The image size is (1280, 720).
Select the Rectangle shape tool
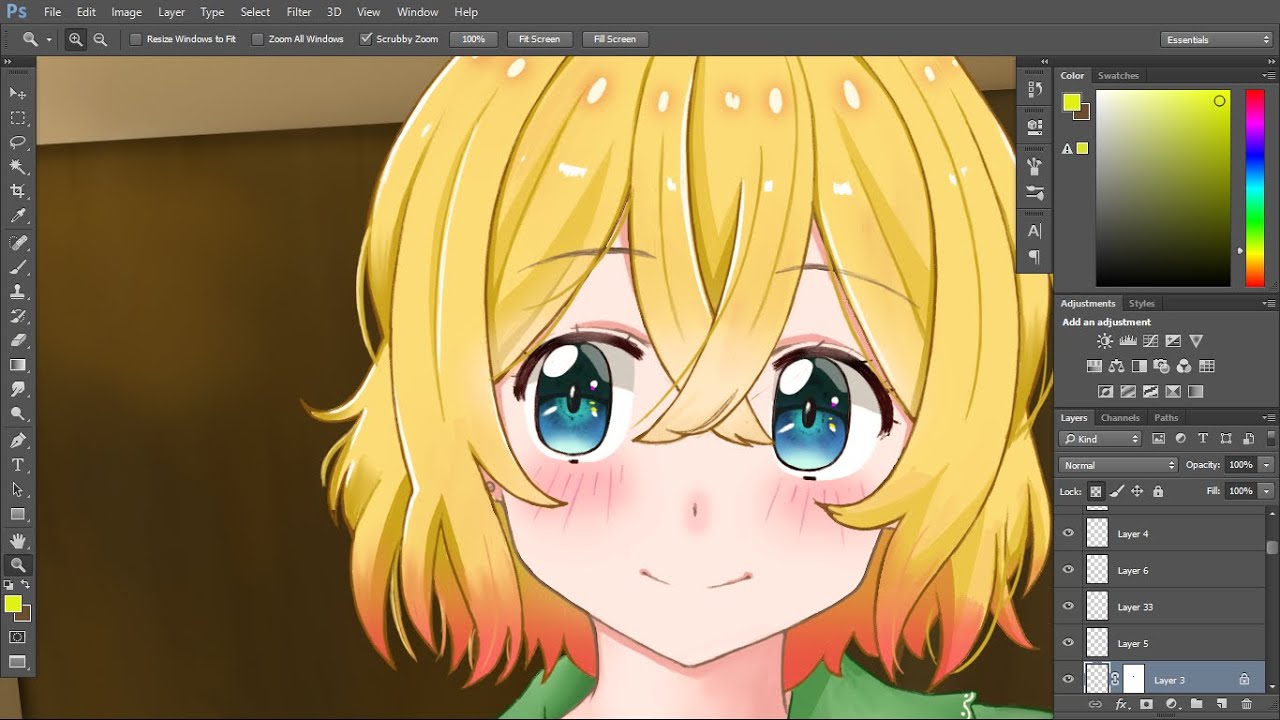18,514
